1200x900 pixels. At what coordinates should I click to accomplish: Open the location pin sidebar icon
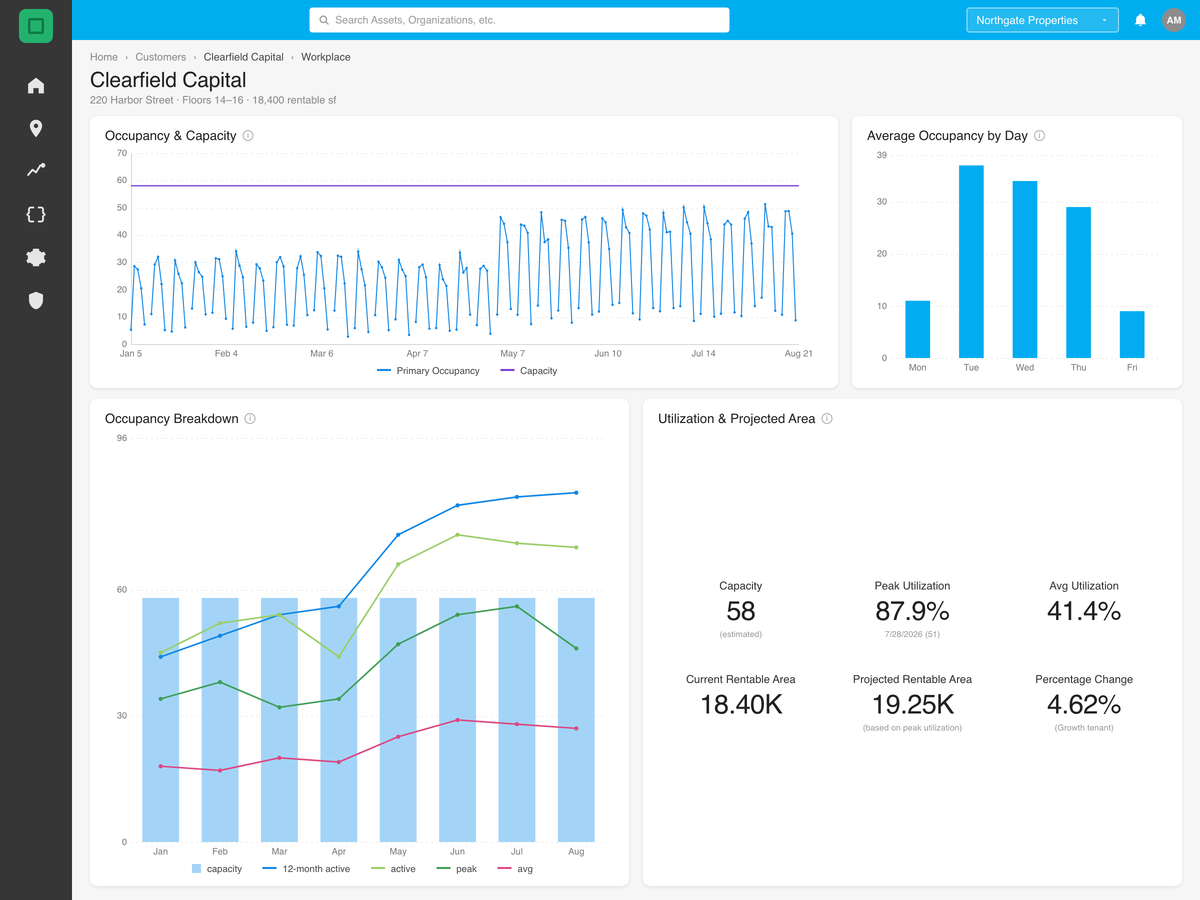pos(36,128)
